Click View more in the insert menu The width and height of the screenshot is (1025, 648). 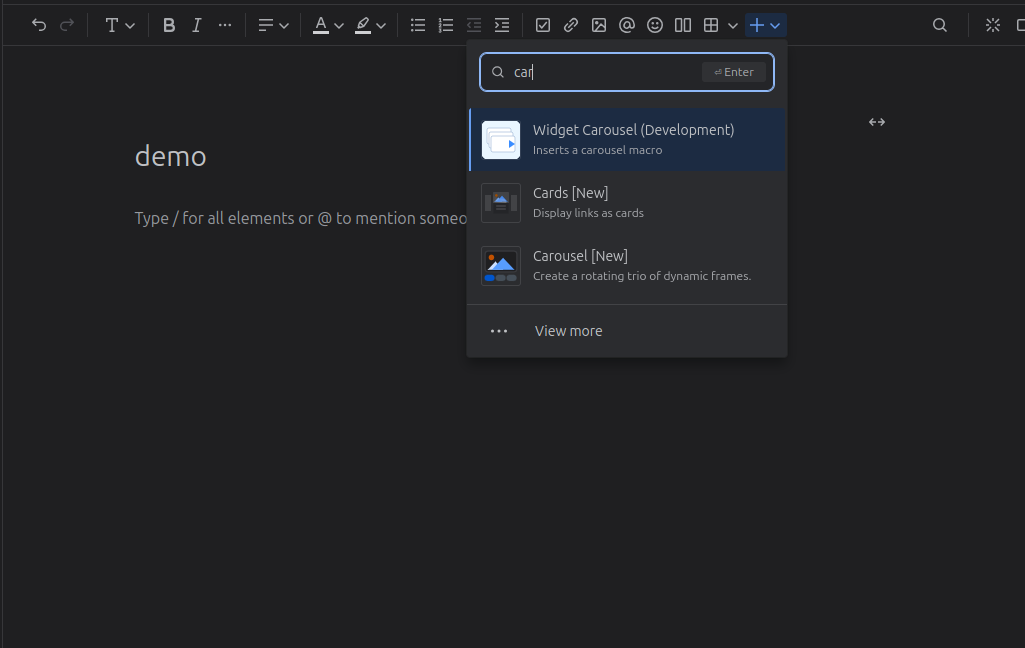pyautogui.click(x=628, y=331)
